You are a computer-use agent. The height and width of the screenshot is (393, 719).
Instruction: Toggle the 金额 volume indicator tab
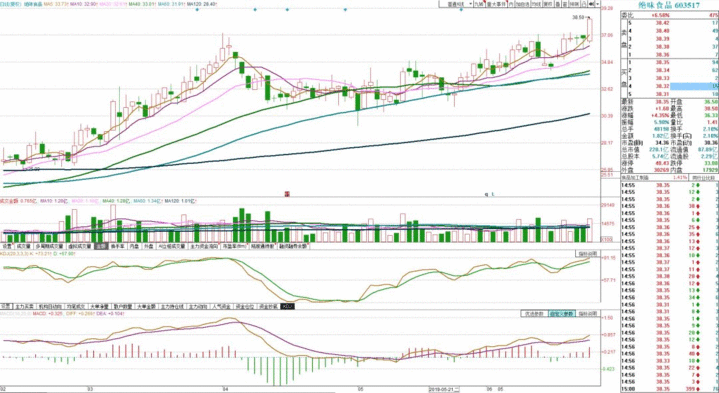coord(101,246)
